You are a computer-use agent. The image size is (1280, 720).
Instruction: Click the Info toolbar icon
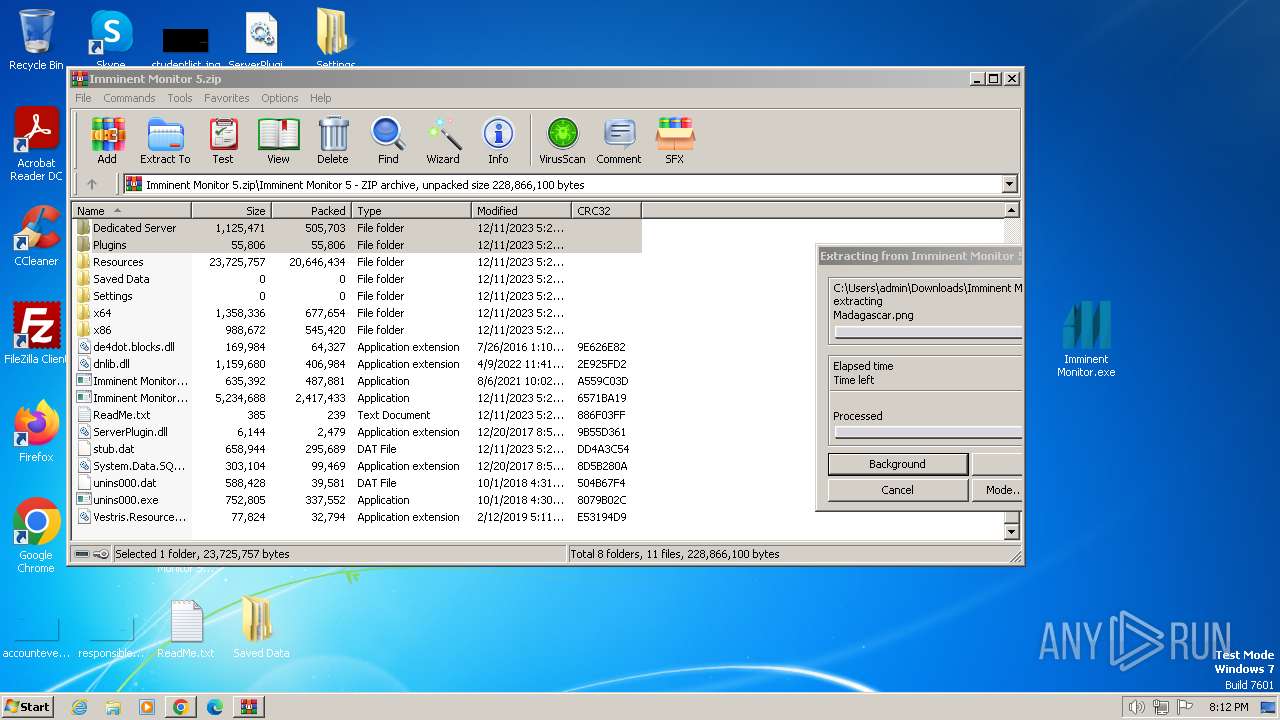[x=498, y=140]
